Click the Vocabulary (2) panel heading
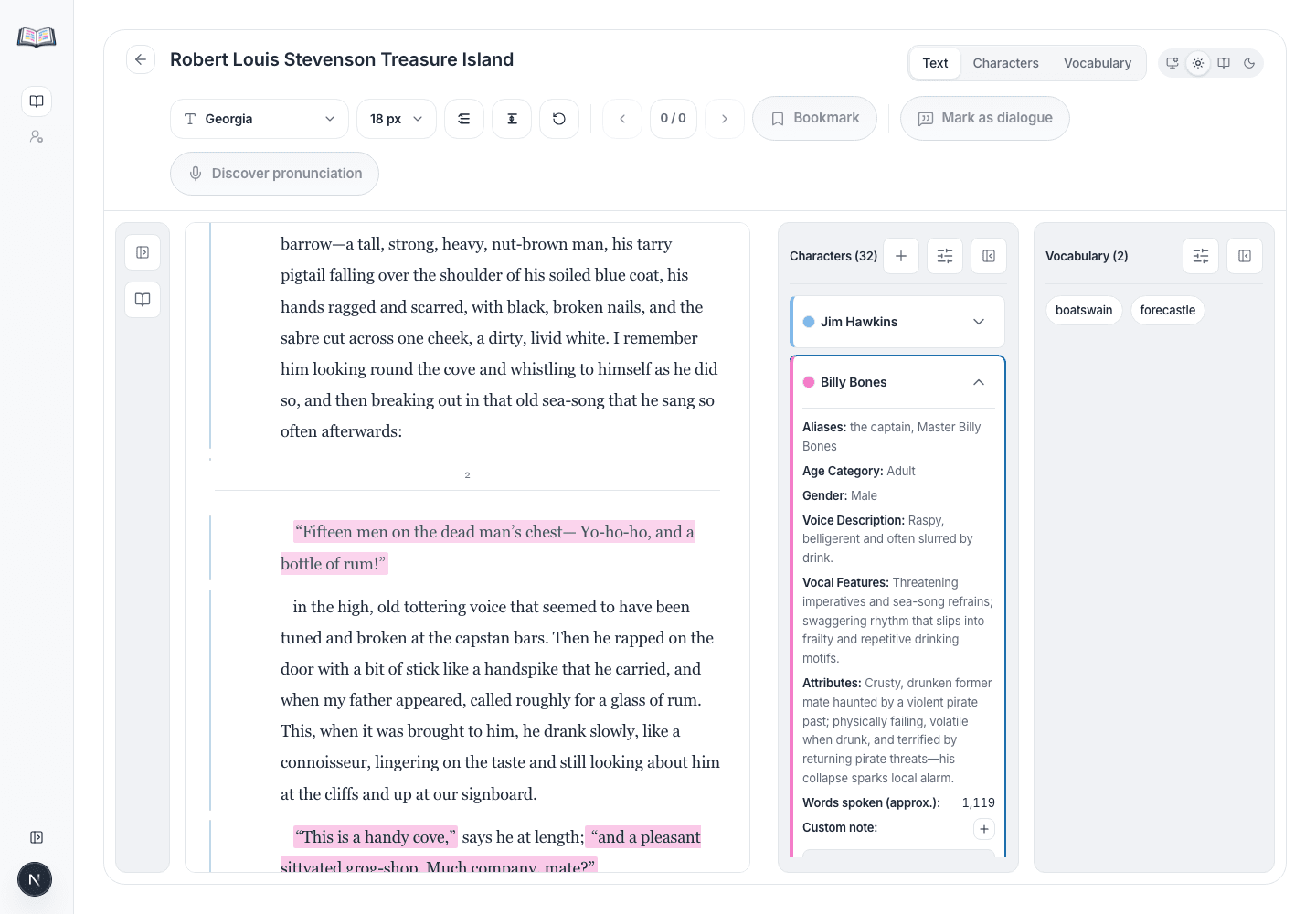 1087,256
